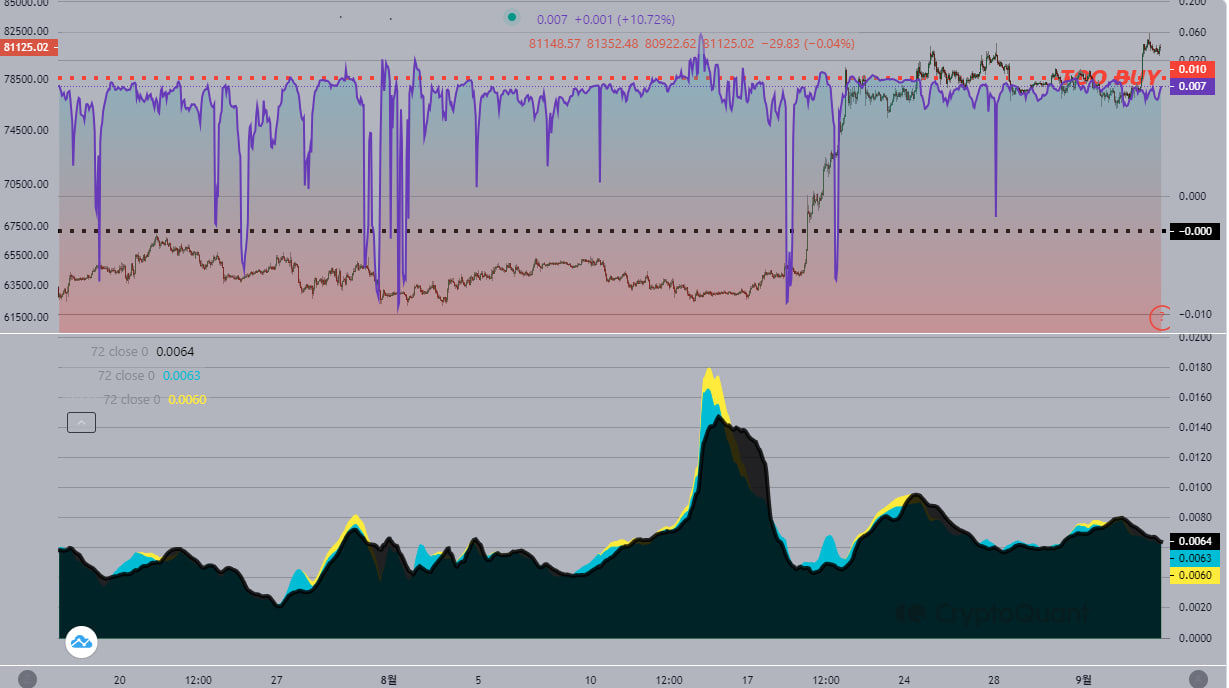
Task: Click the red circular help icon
Action: 1160,318
